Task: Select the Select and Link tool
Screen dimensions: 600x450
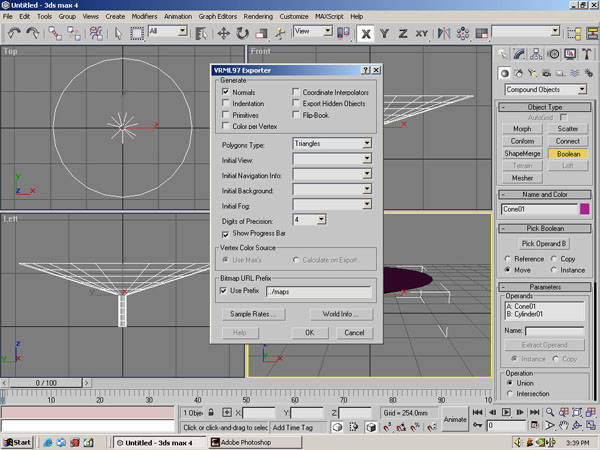Action: click(x=55, y=33)
